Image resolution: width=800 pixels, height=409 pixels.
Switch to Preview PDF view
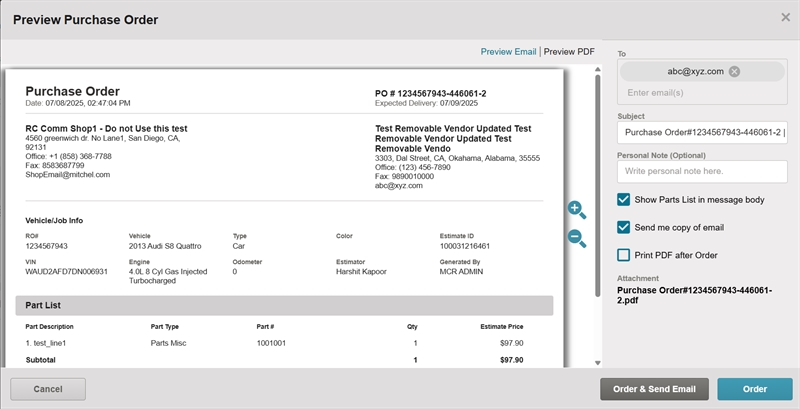click(x=569, y=51)
